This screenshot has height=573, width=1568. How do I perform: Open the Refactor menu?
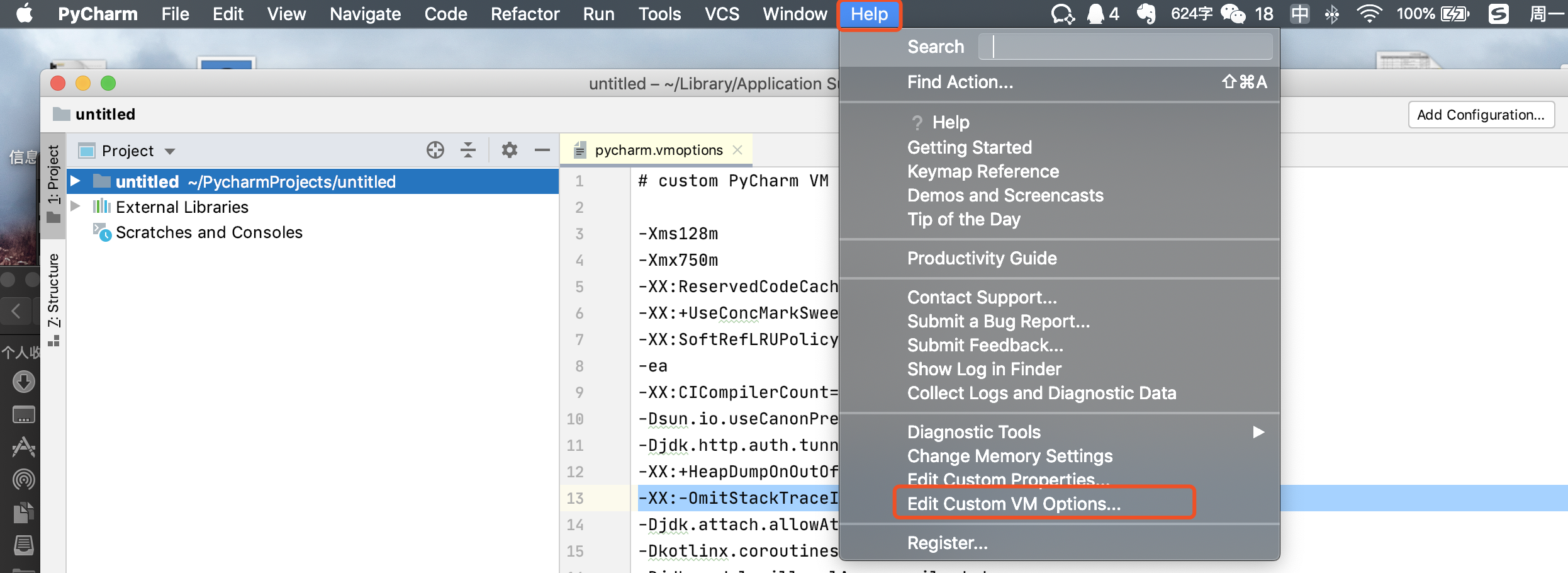(x=525, y=14)
